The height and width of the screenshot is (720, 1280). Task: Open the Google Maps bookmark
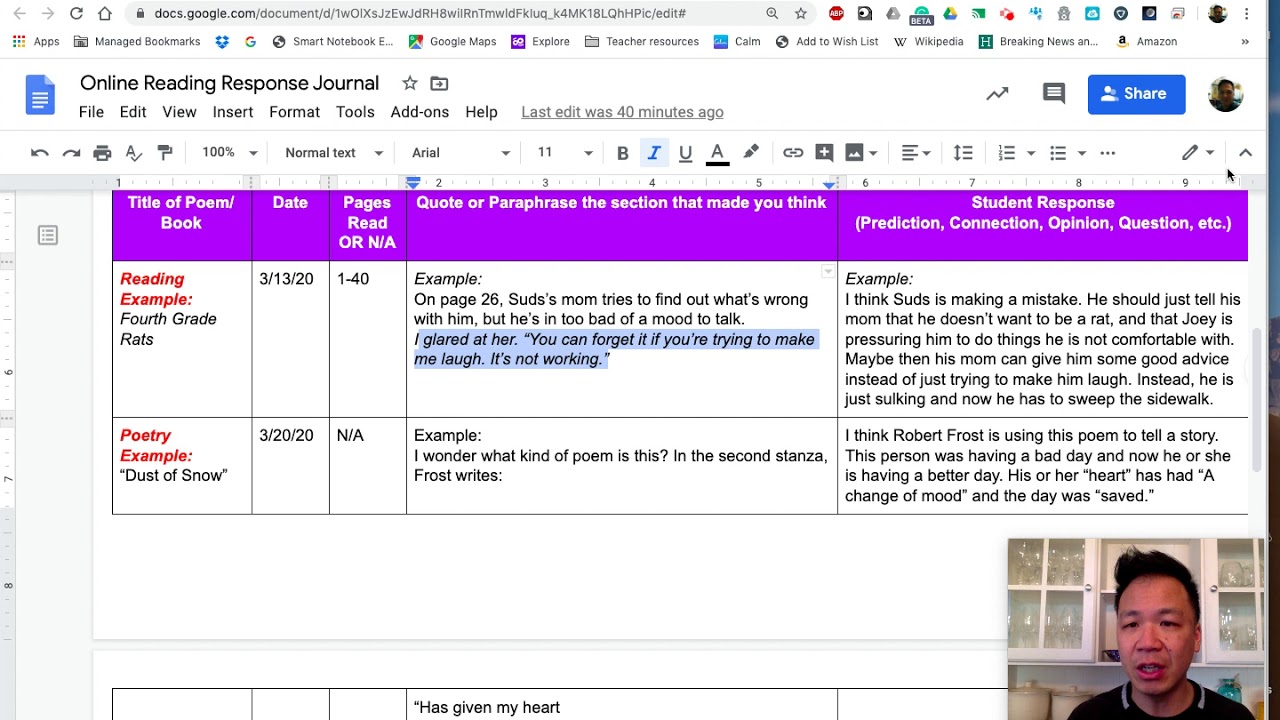pyautogui.click(x=452, y=41)
